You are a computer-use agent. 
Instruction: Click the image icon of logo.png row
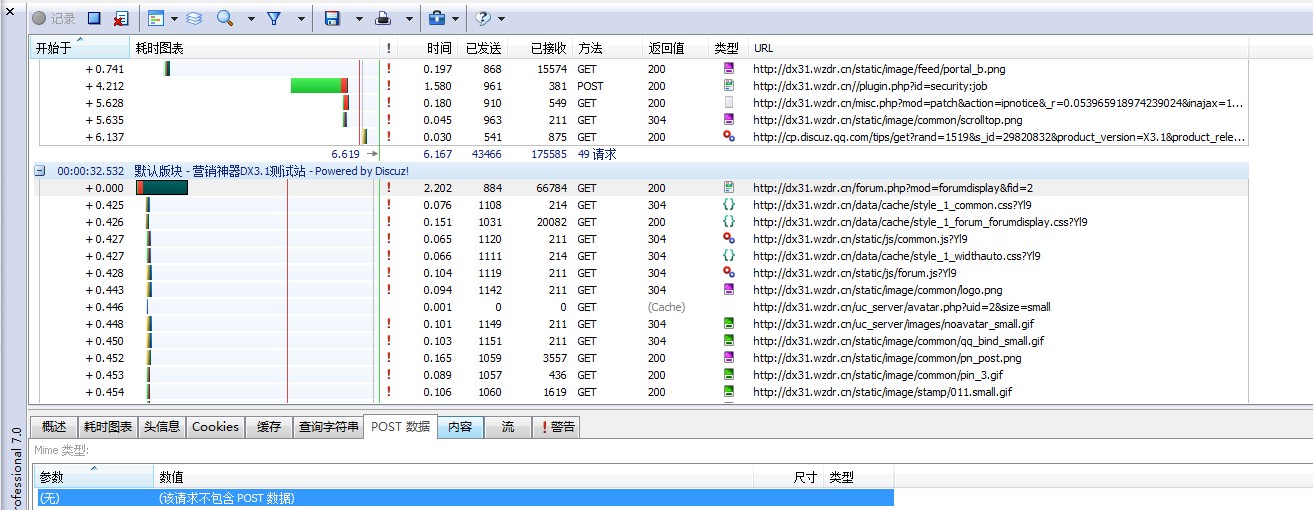(729, 290)
